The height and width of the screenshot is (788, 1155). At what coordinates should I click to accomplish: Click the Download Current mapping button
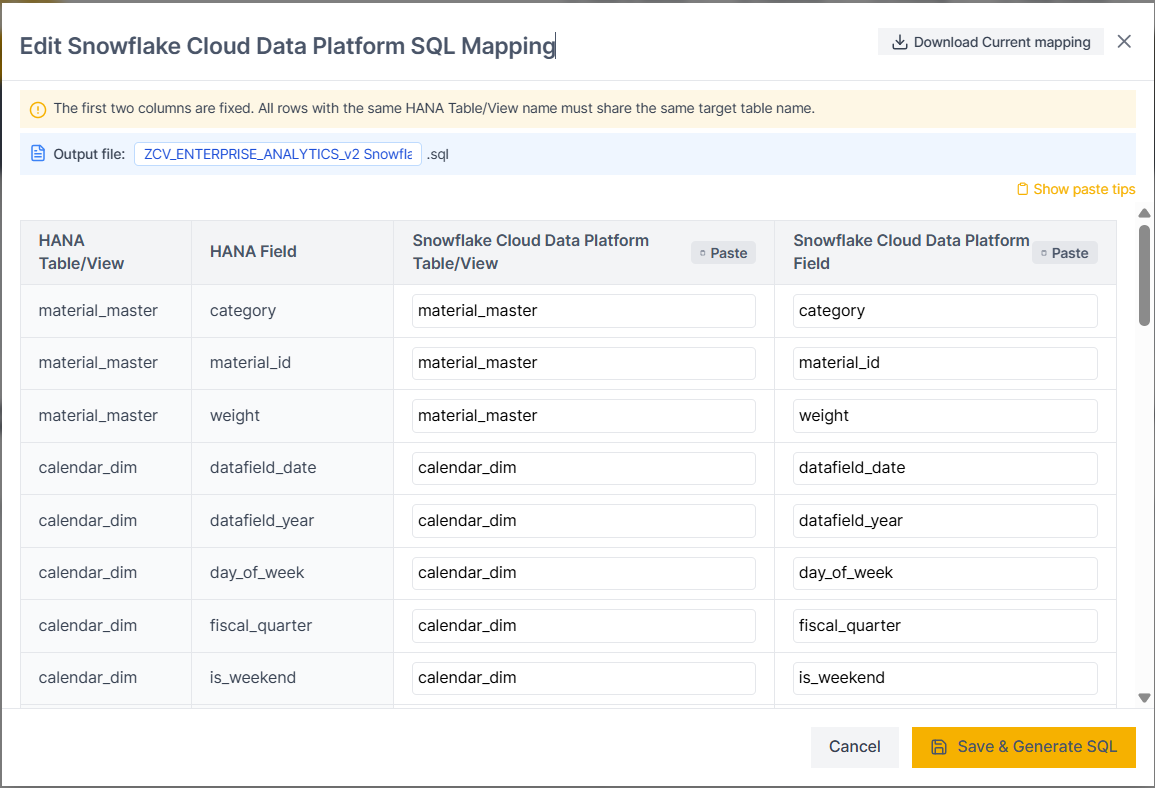991,42
